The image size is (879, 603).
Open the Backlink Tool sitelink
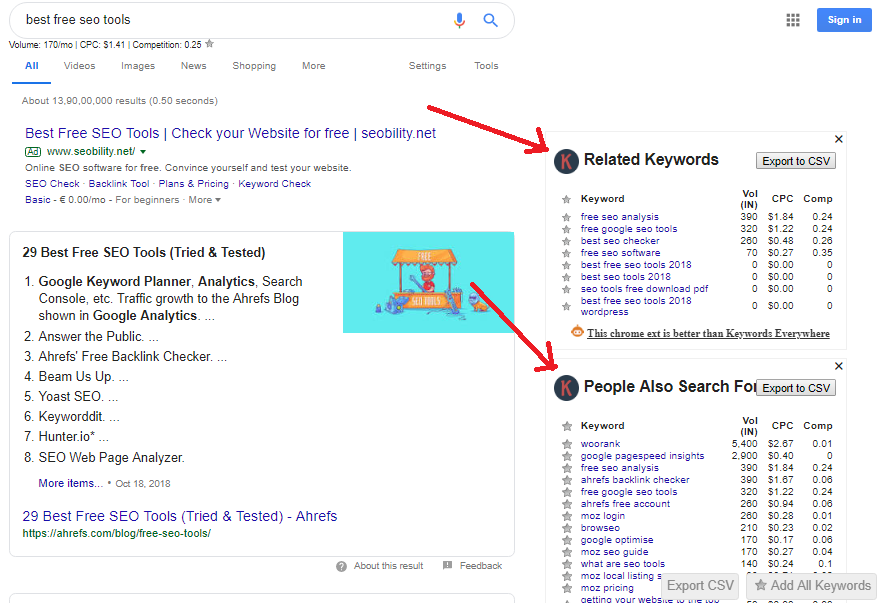119,184
